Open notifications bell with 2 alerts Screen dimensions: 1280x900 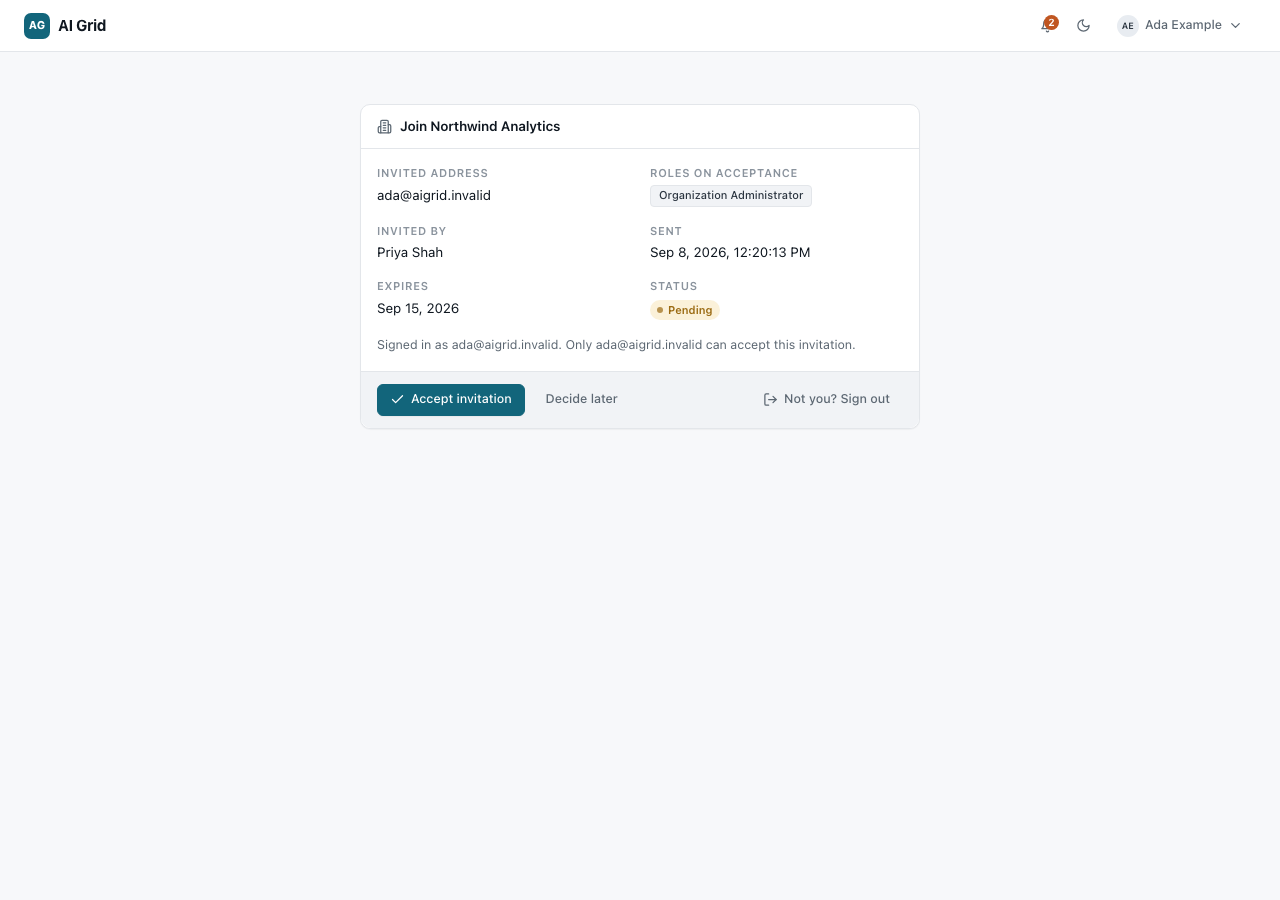point(1048,25)
